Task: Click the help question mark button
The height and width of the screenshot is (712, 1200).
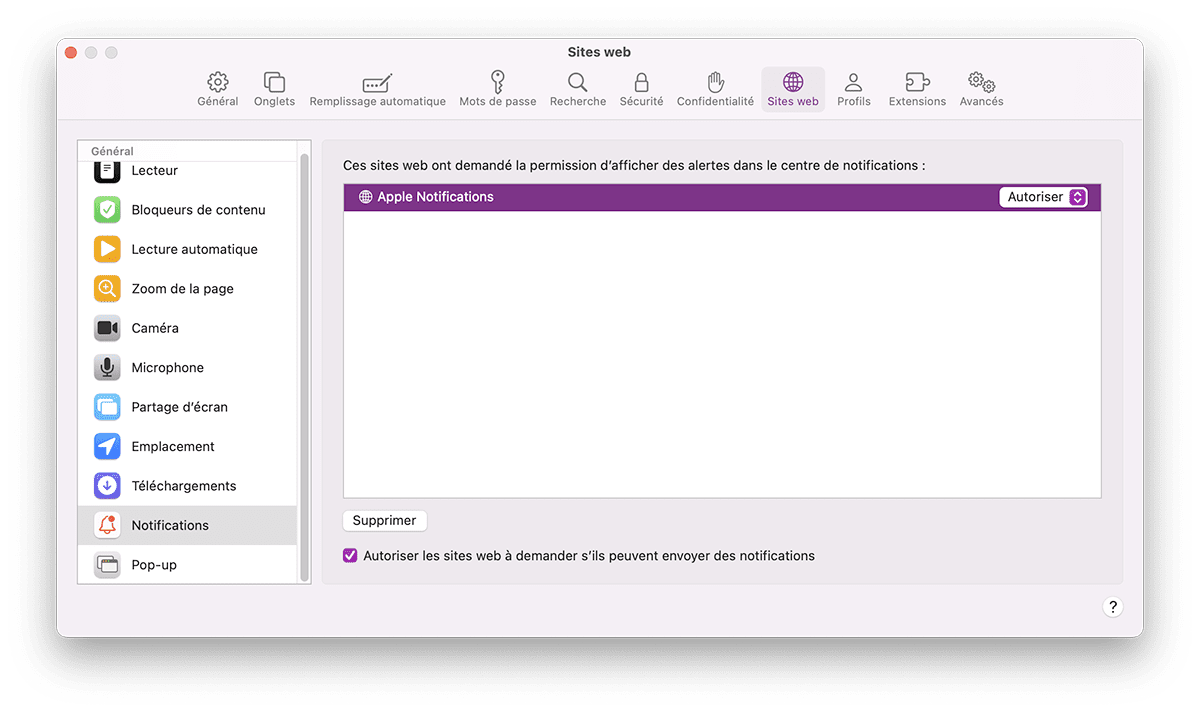Action: [x=1113, y=606]
